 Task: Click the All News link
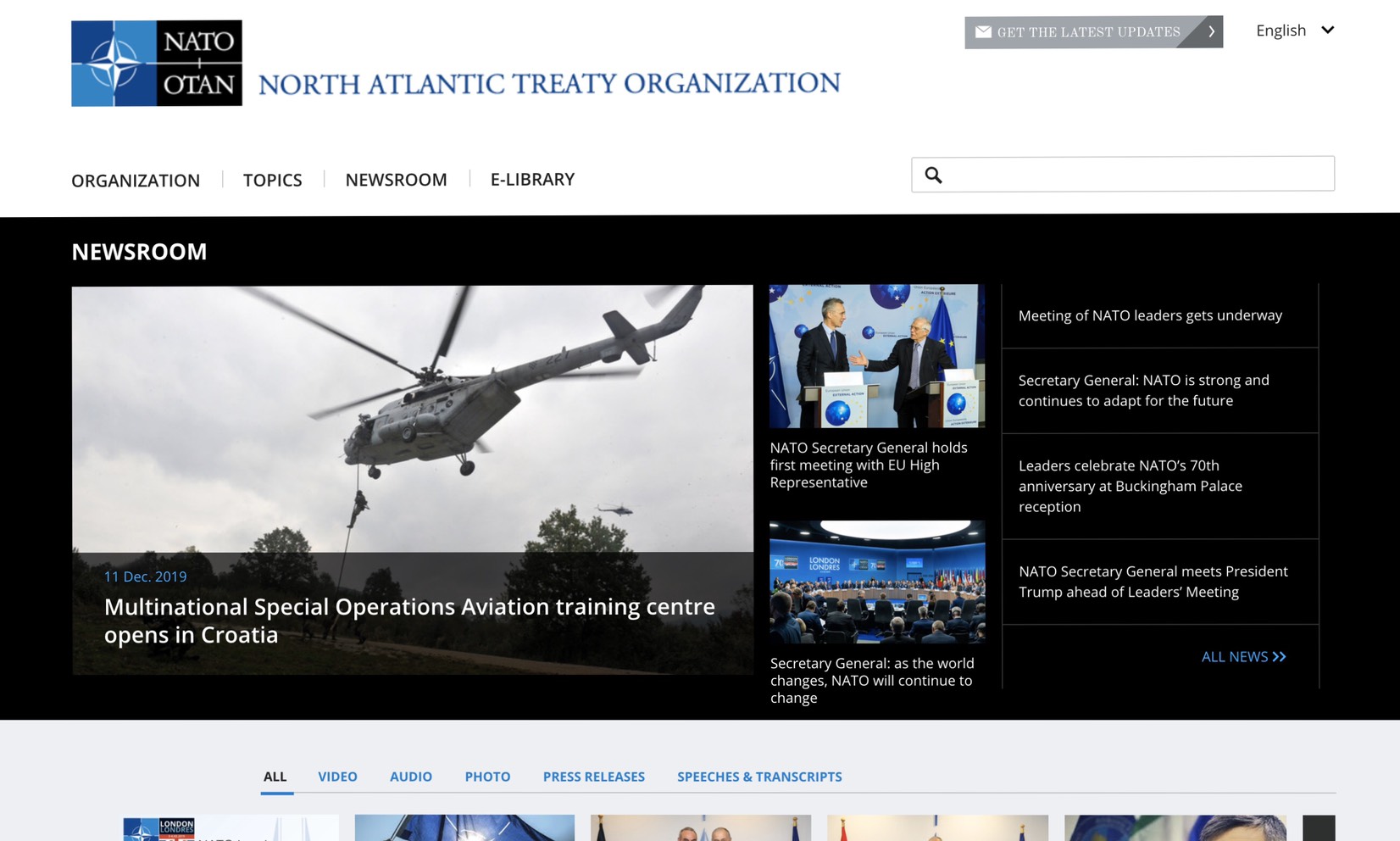tap(1243, 657)
